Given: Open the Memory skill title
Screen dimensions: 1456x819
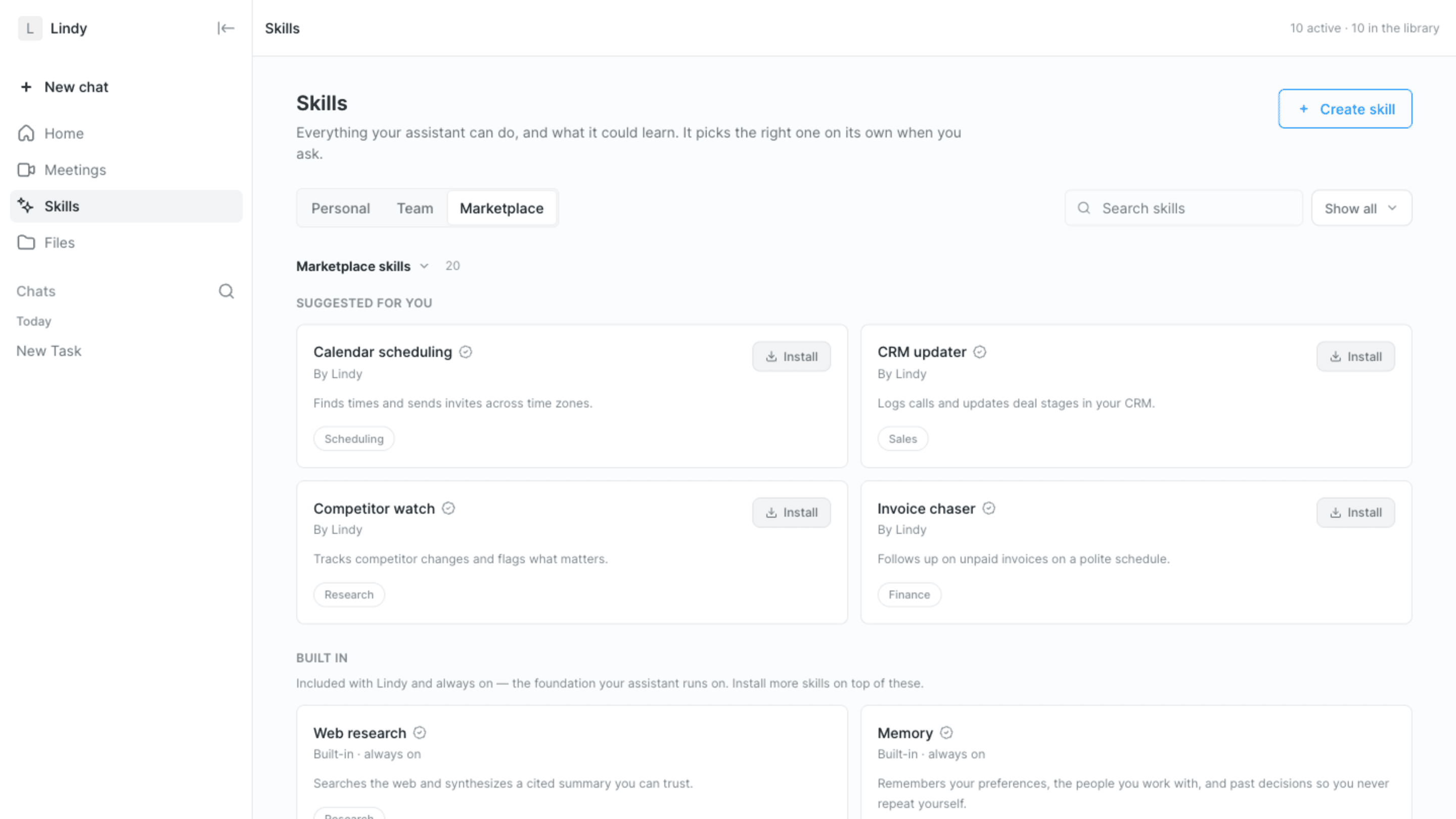Looking at the screenshot, I should [905, 733].
